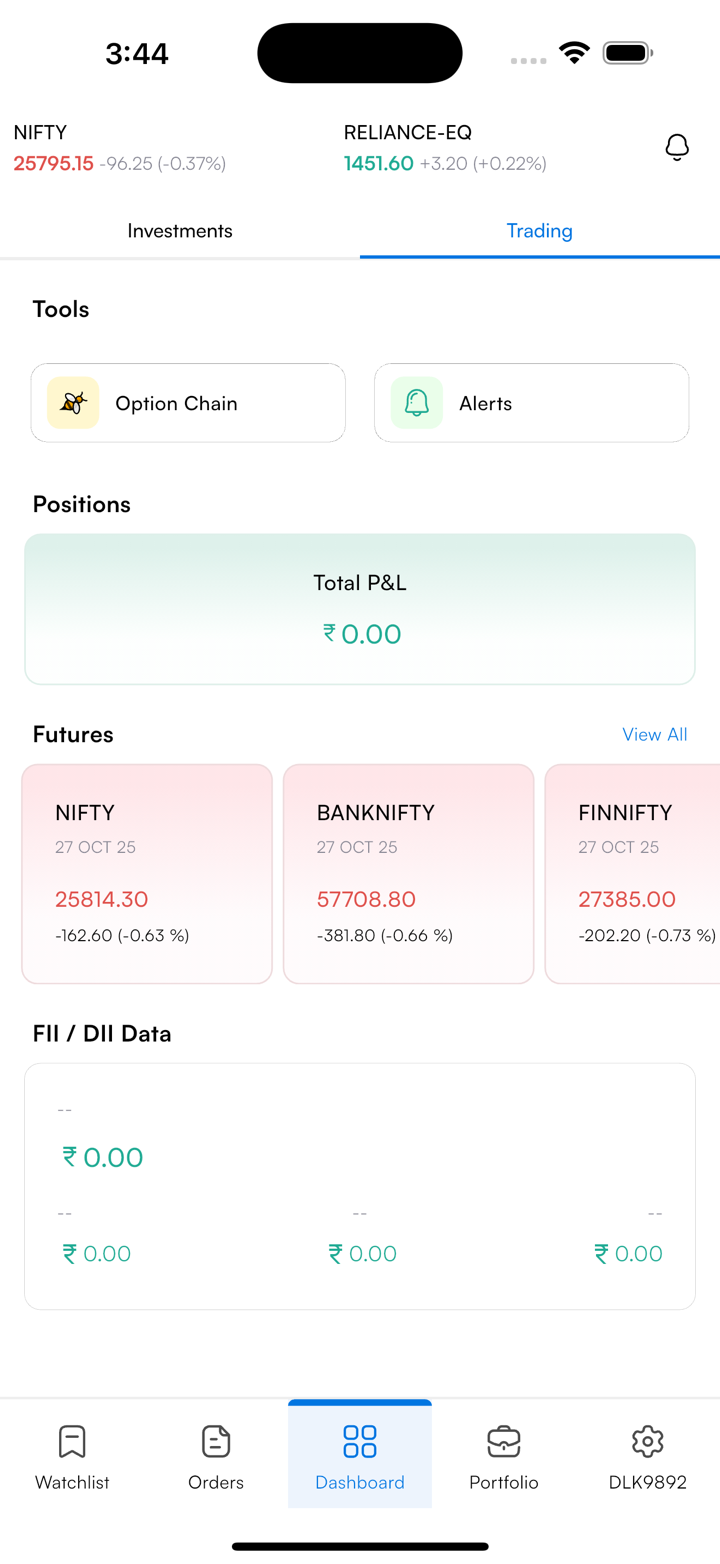Image resolution: width=720 pixels, height=1564 pixels.
Task: Open account settings gear DLK9892
Action: [x=648, y=1441]
